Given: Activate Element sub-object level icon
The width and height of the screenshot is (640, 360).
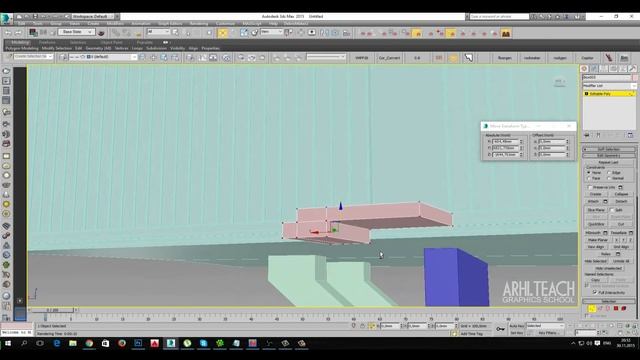Looking at the screenshot, I should [x=624, y=309].
